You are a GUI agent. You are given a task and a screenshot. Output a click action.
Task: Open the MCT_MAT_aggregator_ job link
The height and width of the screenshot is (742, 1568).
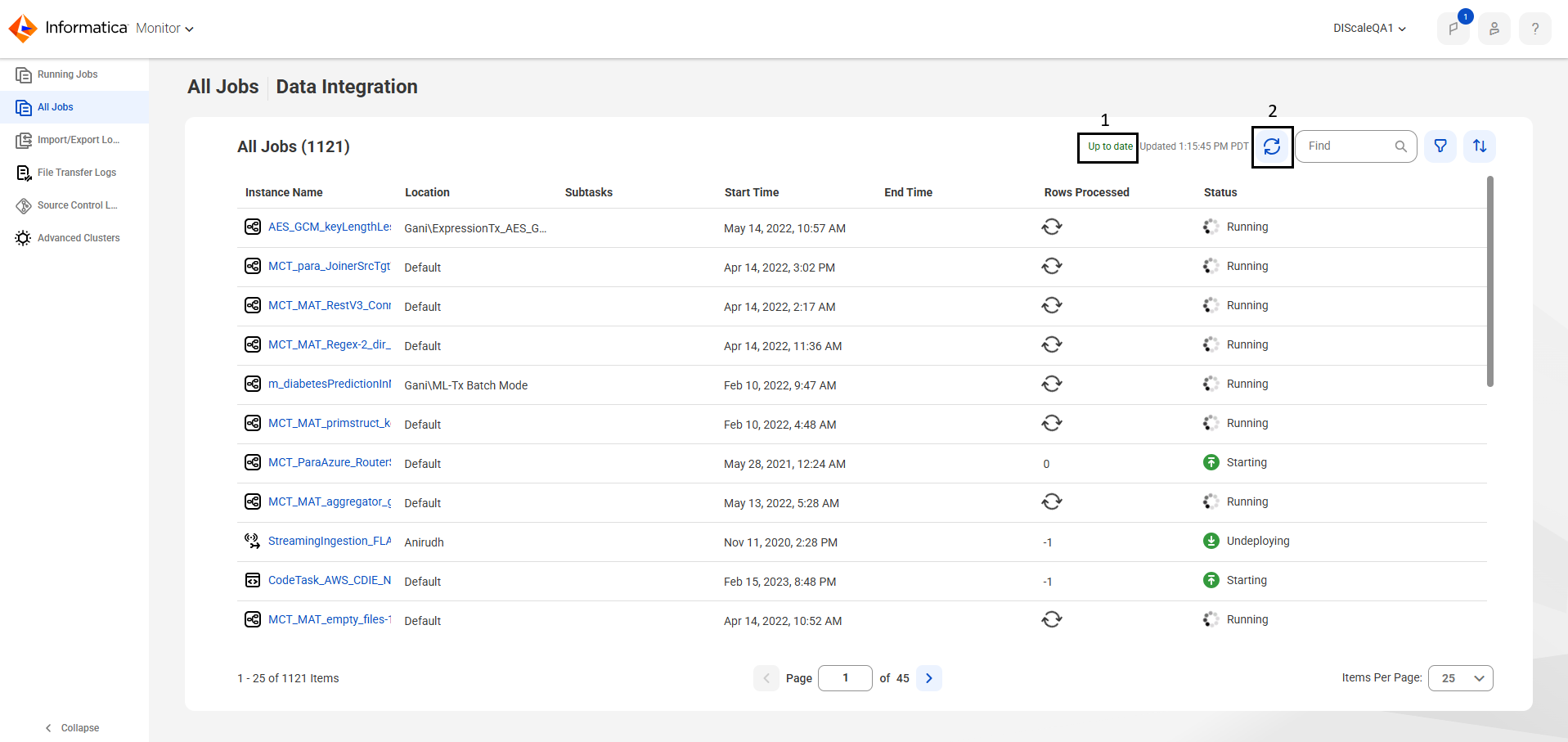tap(330, 501)
